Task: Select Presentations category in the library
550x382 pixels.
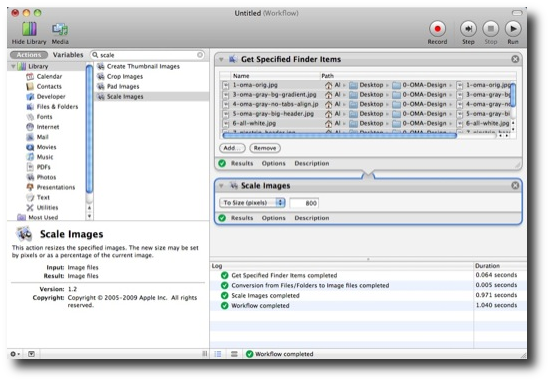Action: point(56,188)
